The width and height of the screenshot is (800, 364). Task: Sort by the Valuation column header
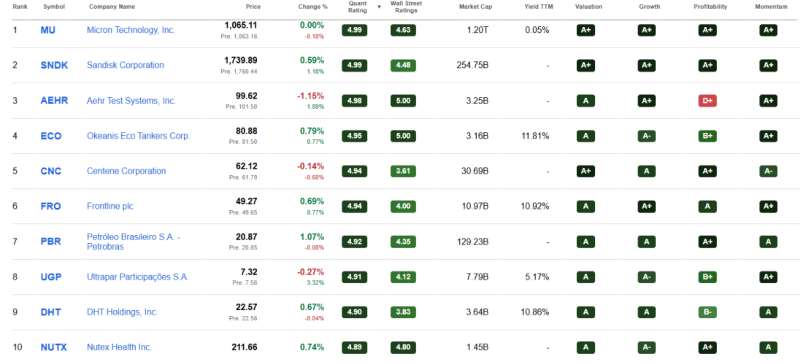coord(588,7)
